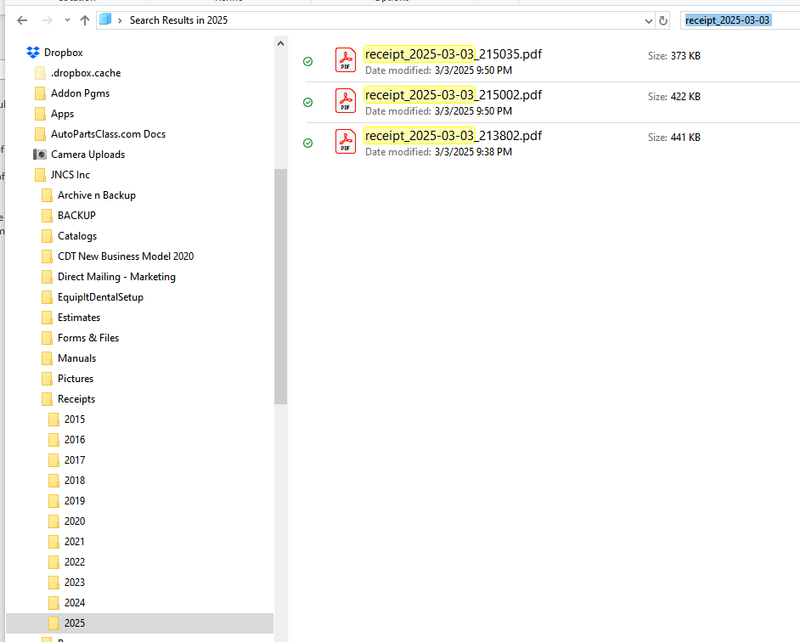Select the Receipts folder
The image size is (800, 642).
tap(76, 400)
